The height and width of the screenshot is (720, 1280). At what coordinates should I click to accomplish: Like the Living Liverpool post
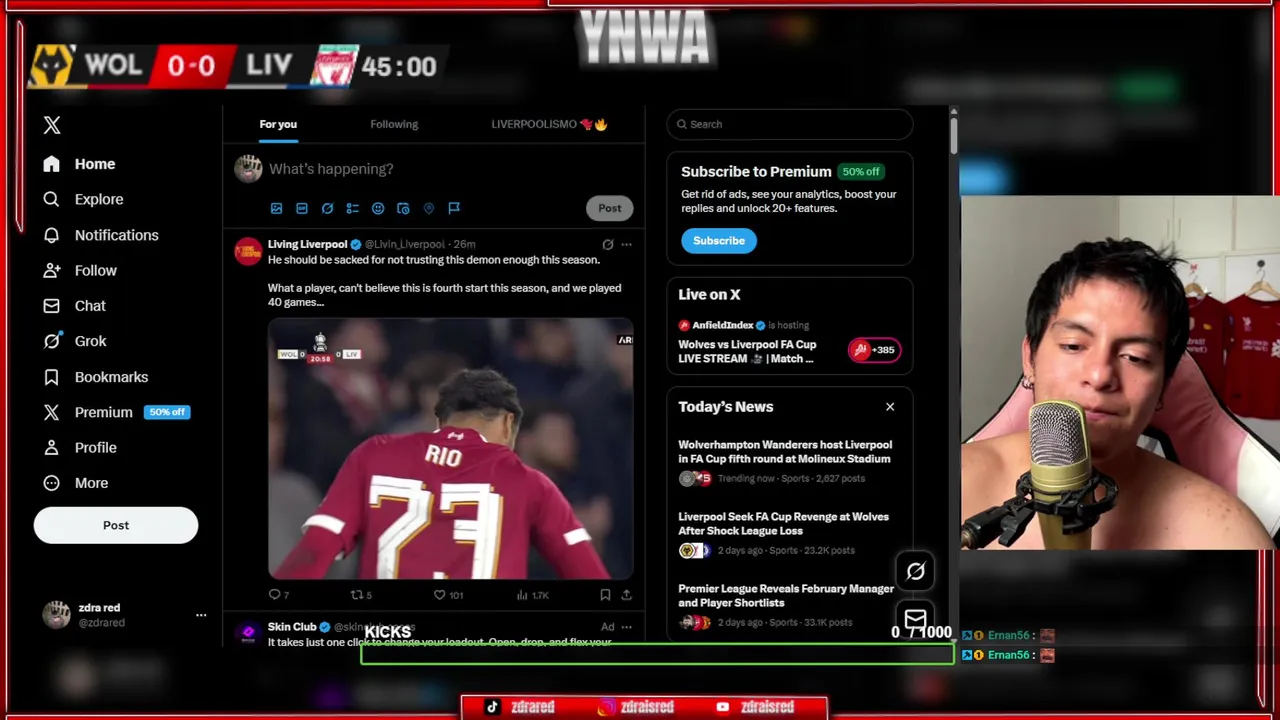point(448,595)
